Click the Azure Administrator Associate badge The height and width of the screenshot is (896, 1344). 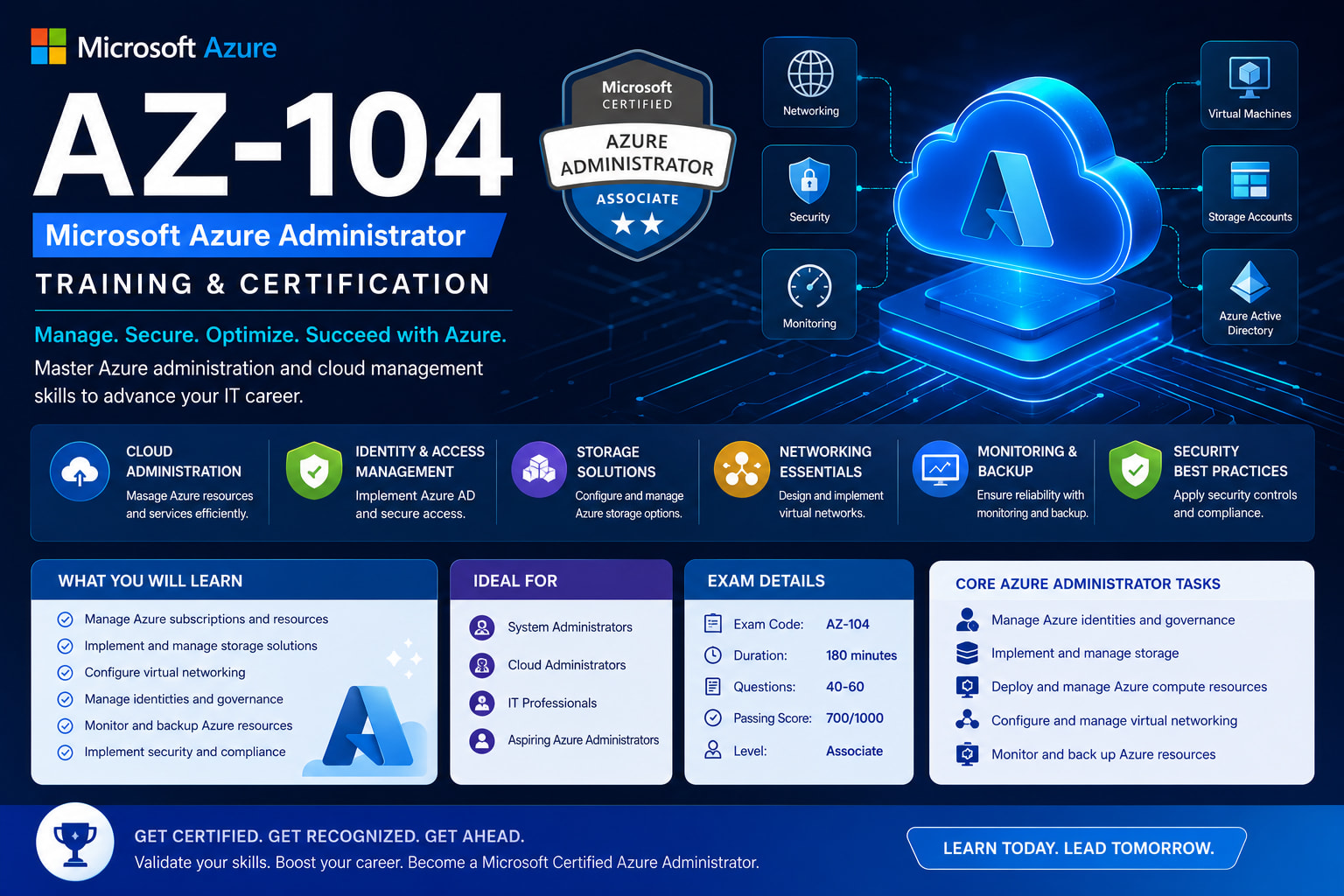pos(638,155)
